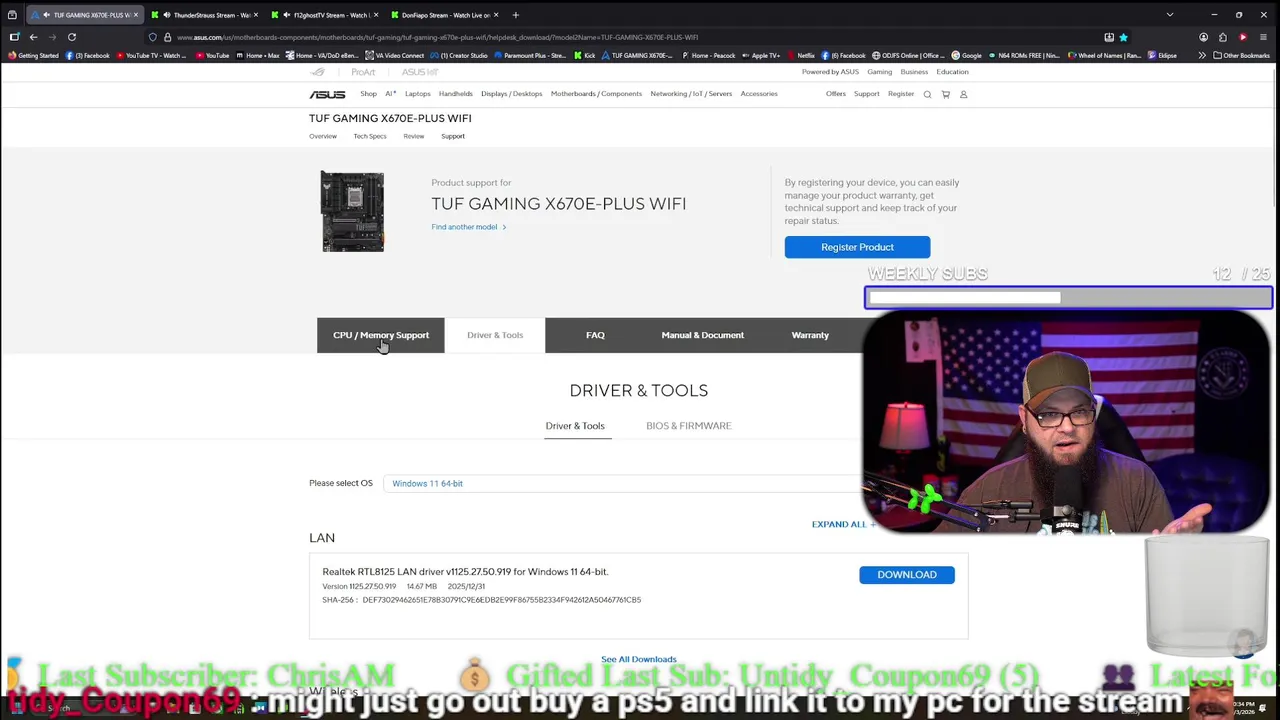Image resolution: width=1280 pixels, height=720 pixels.
Task: Open the Getting Started bookmark
Action: tap(35, 56)
